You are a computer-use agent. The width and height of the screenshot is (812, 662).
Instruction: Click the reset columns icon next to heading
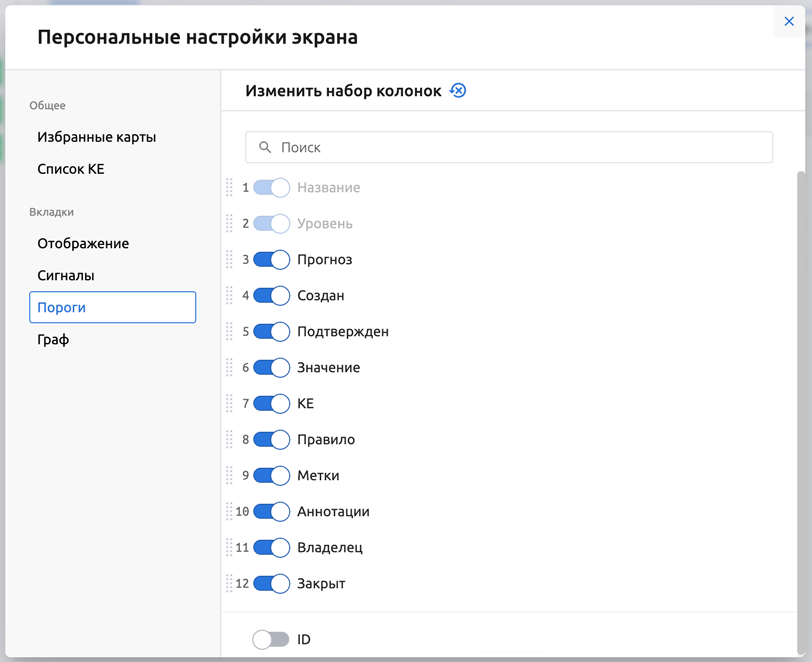[x=458, y=91]
